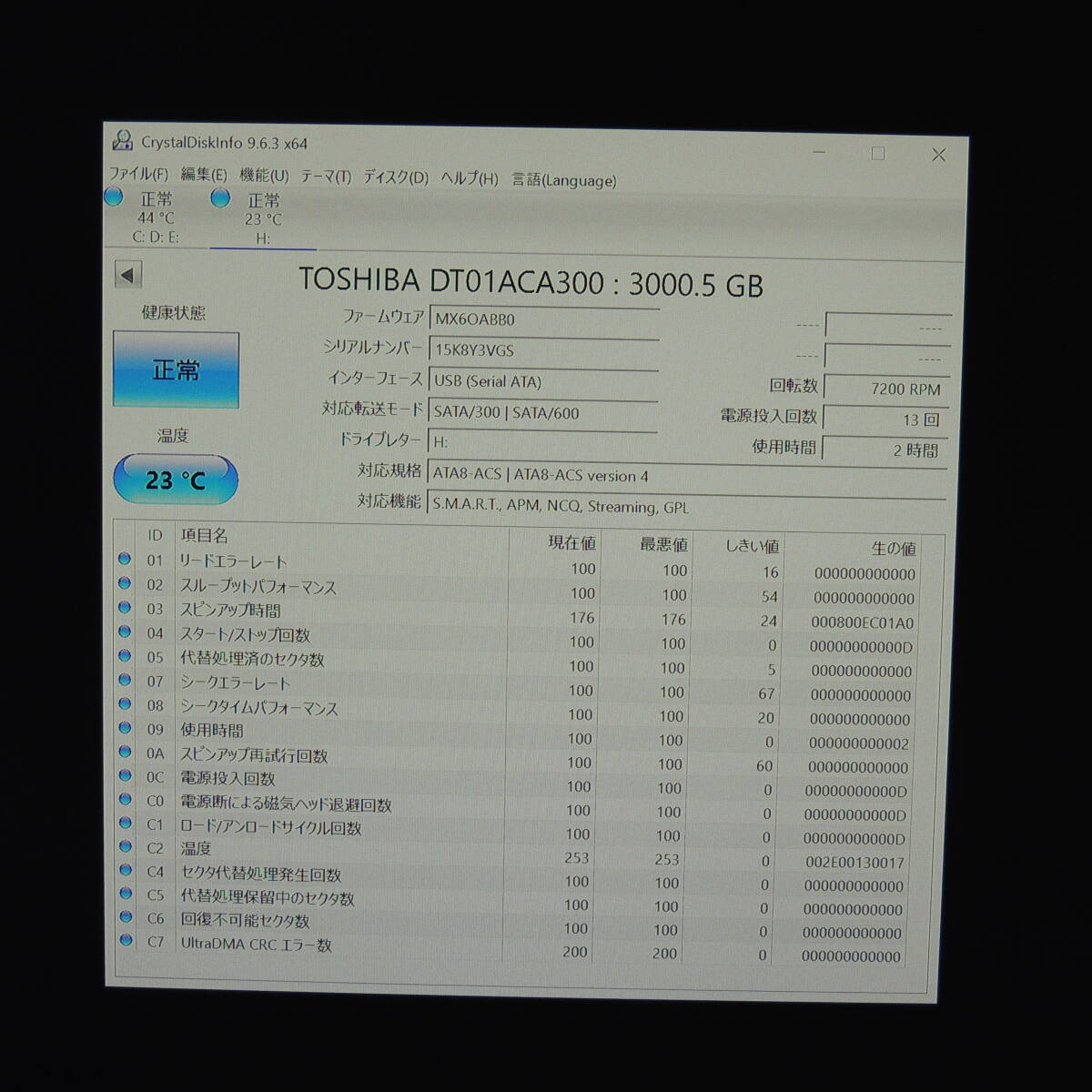Click the rotation rate field 7200 RPM

[886, 389]
